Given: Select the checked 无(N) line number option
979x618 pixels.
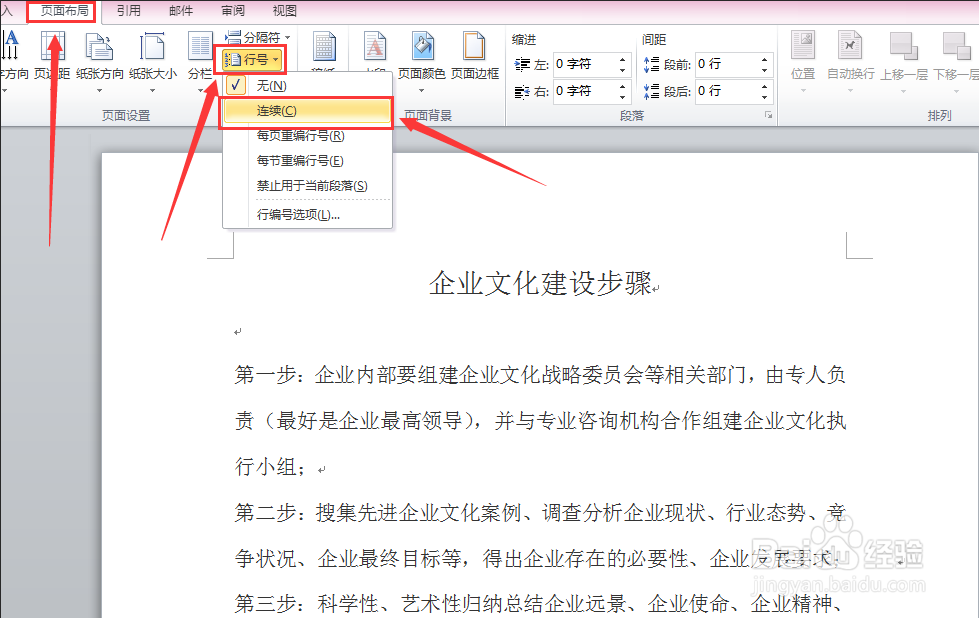Looking at the screenshot, I should (x=307, y=86).
